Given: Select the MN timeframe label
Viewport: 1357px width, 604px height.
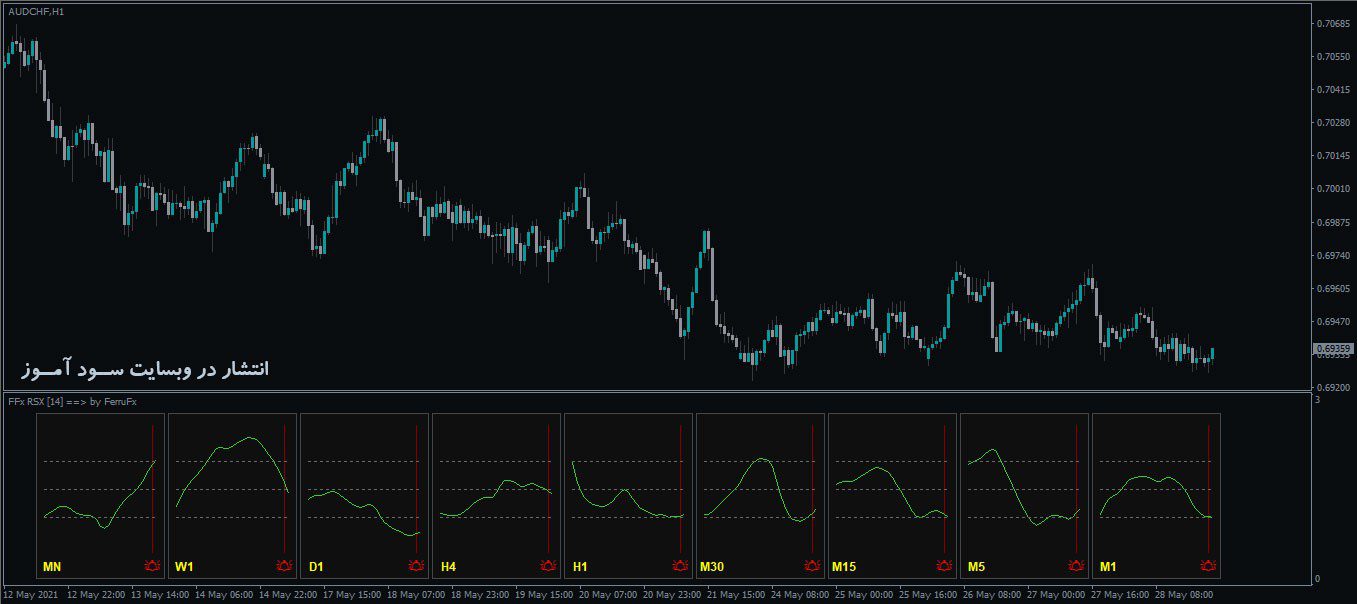Looking at the screenshot, I should 52,568.
